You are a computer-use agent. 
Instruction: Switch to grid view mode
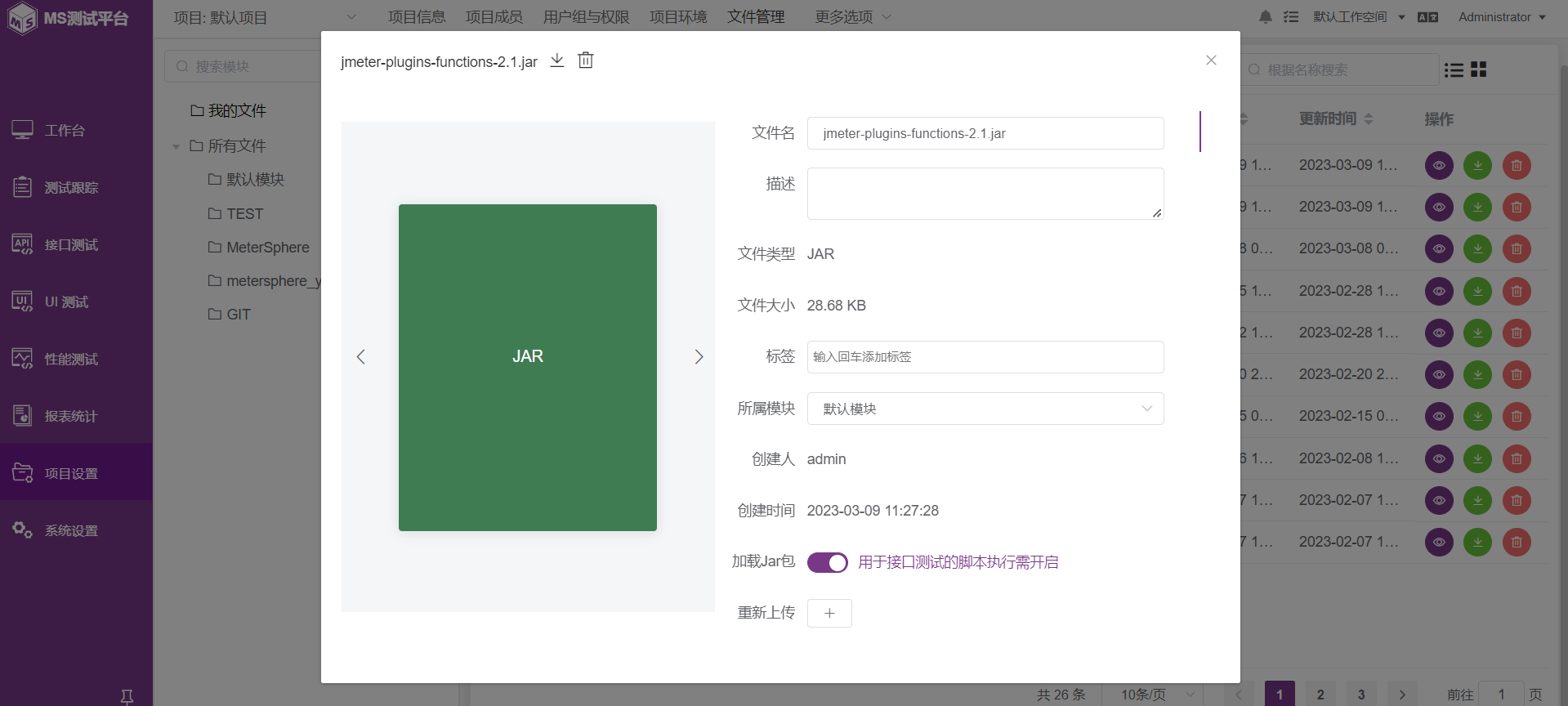[1479, 69]
